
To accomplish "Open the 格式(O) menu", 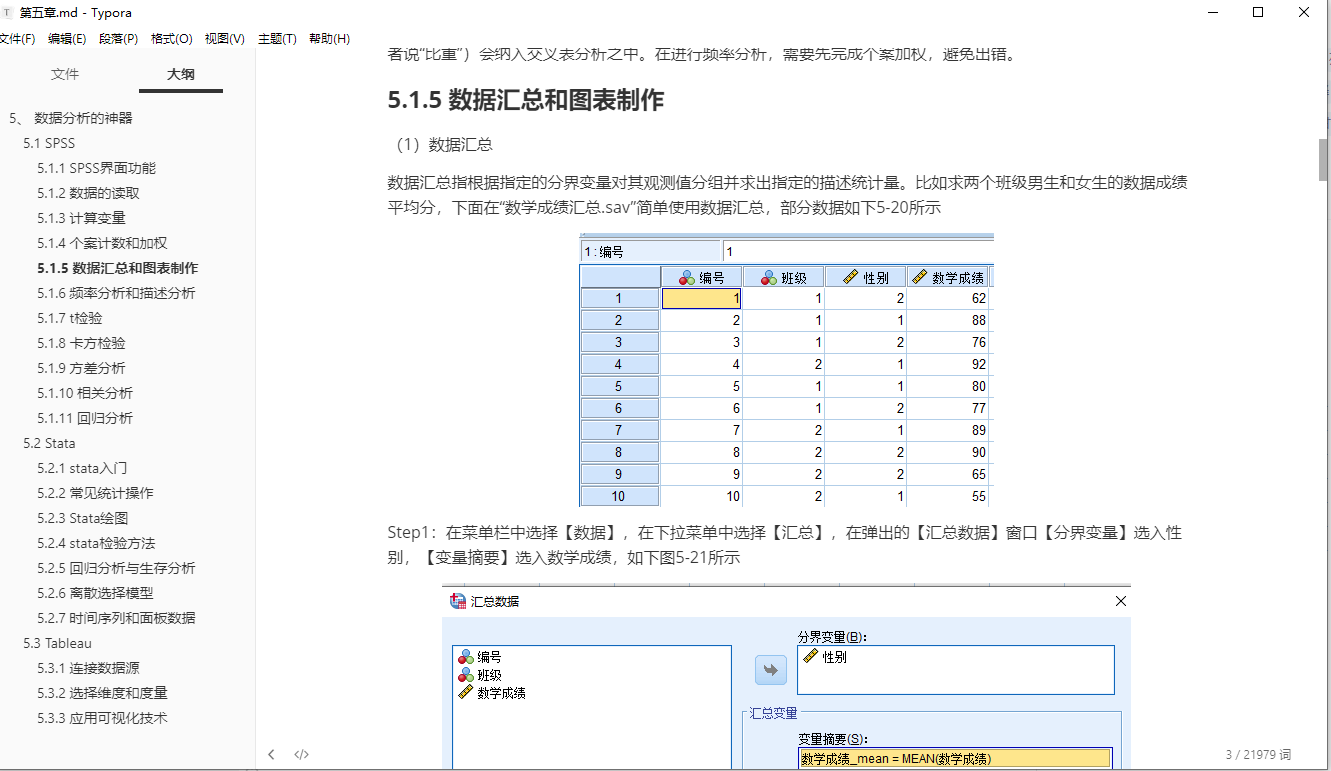I will coord(172,39).
